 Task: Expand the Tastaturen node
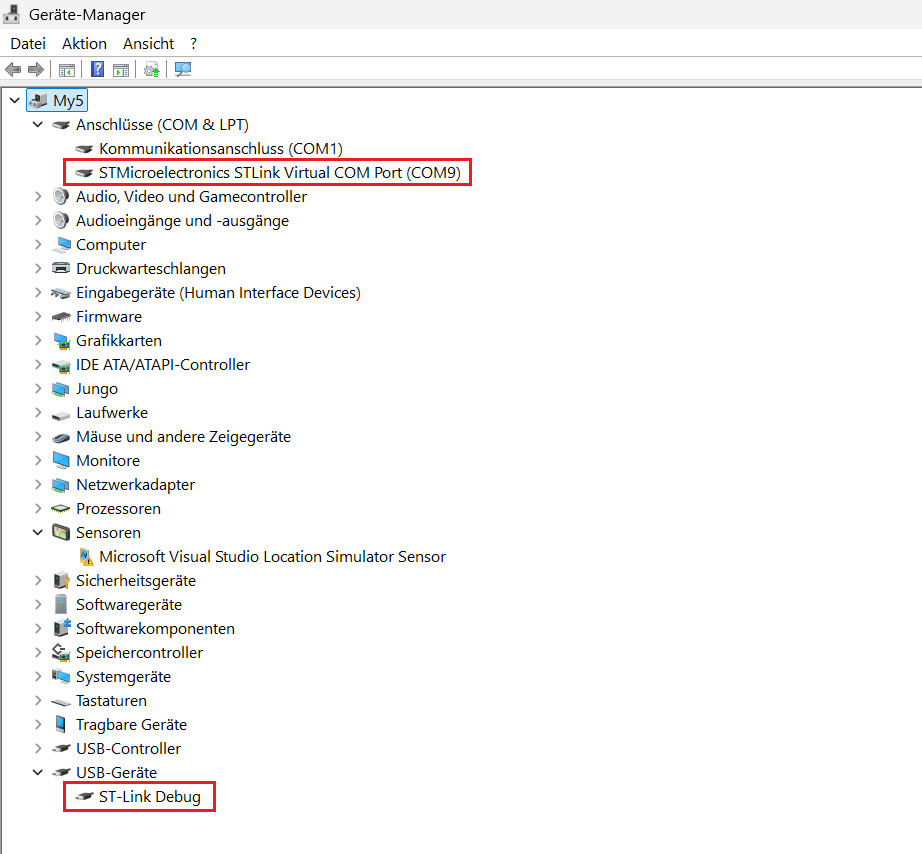pos(38,700)
